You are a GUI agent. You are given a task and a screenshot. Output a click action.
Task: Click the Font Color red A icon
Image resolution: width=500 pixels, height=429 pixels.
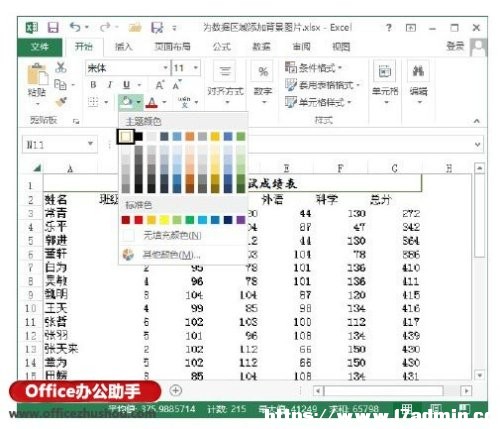coord(152,102)
